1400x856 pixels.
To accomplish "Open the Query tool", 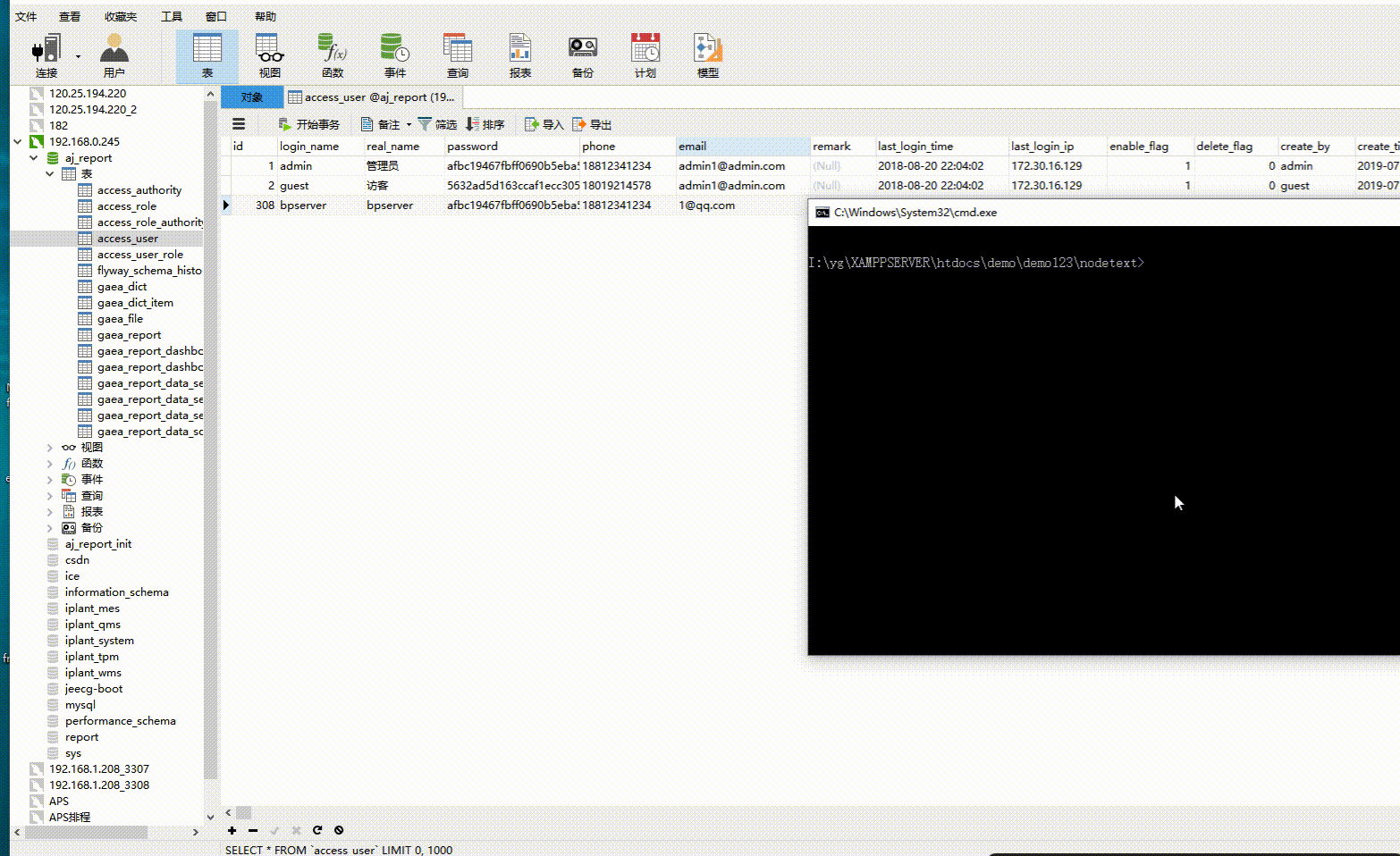I will [x=457, y=54].
